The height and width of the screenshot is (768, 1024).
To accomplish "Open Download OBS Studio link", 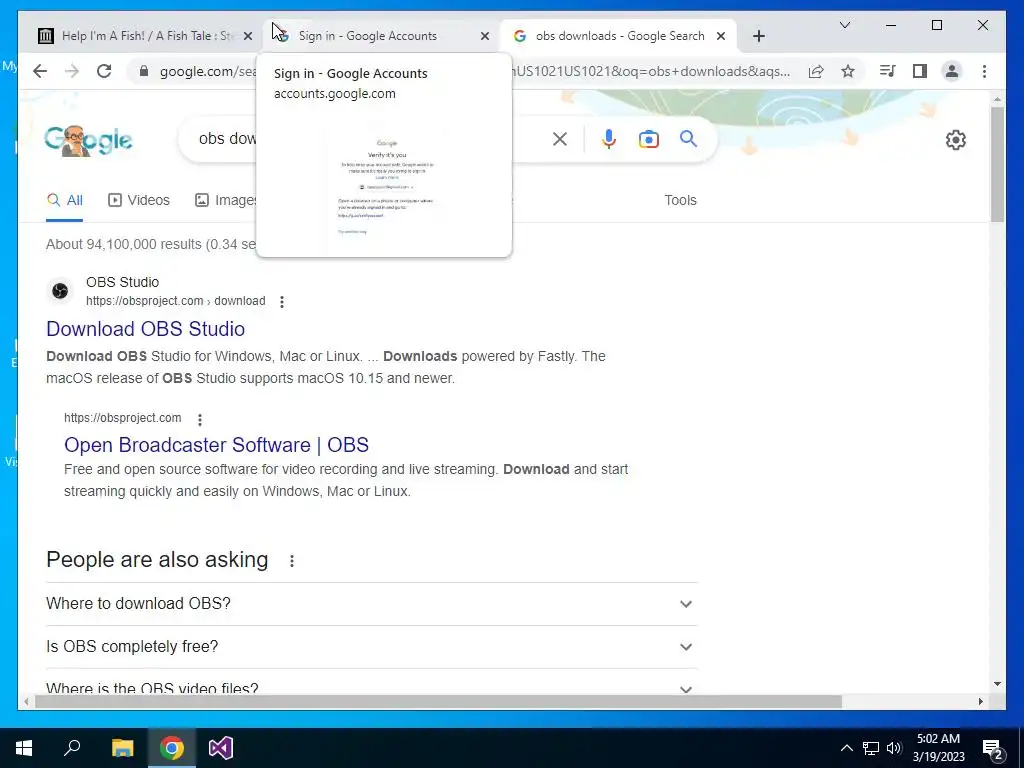I will click(x=146, y=328).
